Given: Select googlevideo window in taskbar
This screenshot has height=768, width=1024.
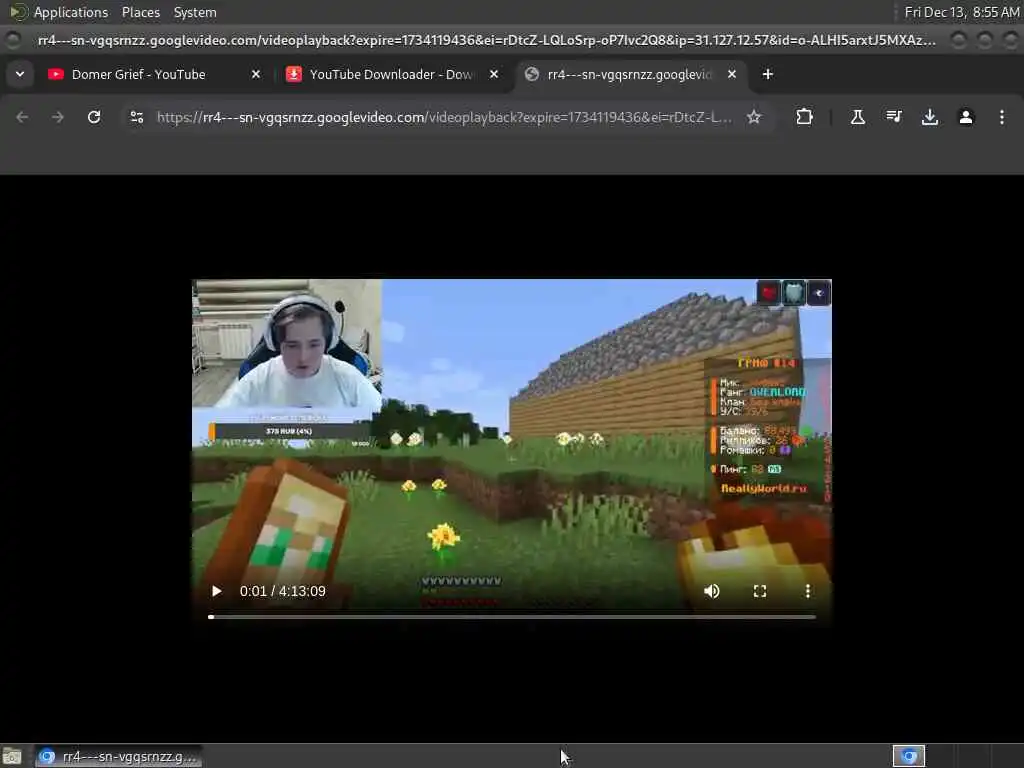Looking at the screenshot, I should pos(119,756).
